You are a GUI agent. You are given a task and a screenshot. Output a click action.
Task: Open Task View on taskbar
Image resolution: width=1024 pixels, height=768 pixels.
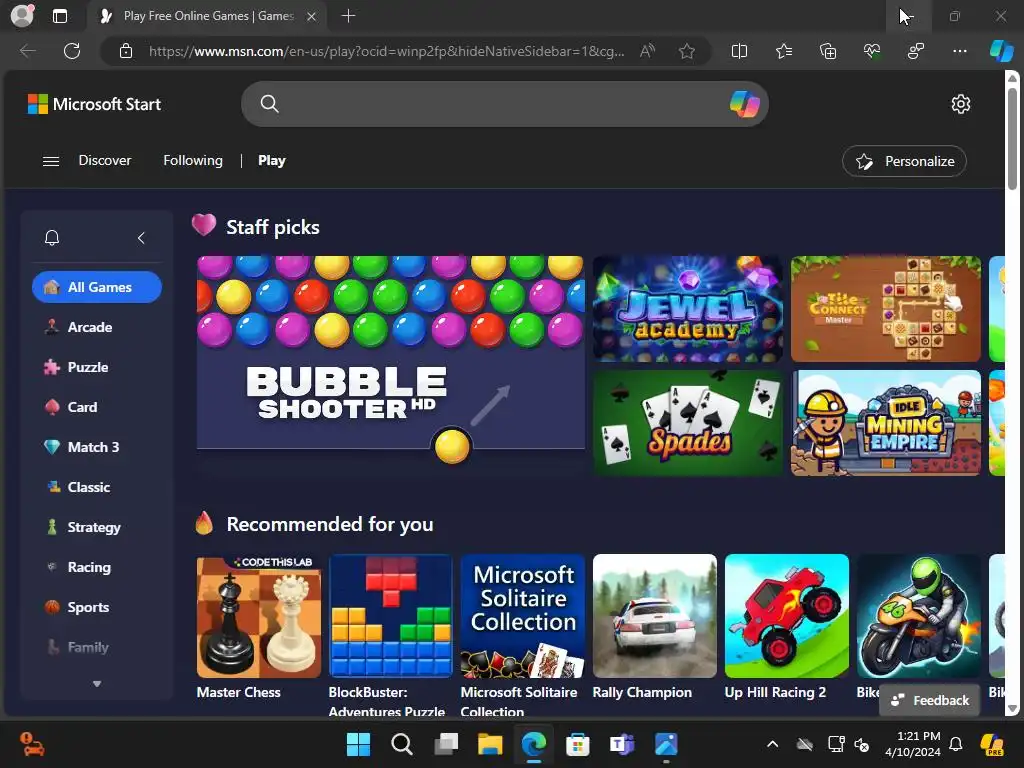[x=445, y=744]
